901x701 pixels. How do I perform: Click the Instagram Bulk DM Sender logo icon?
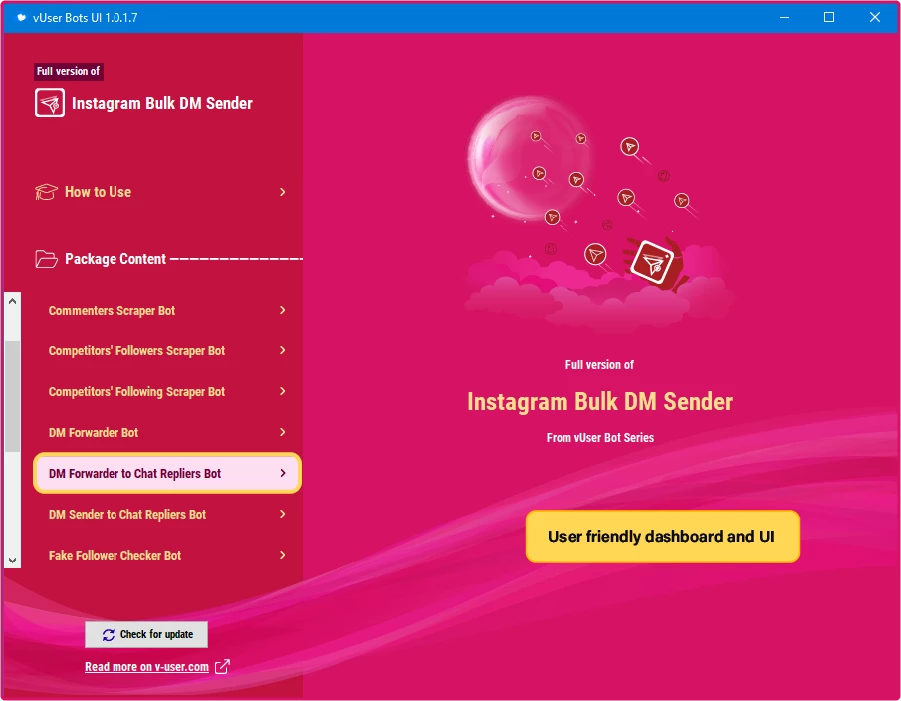pos(49,103)
